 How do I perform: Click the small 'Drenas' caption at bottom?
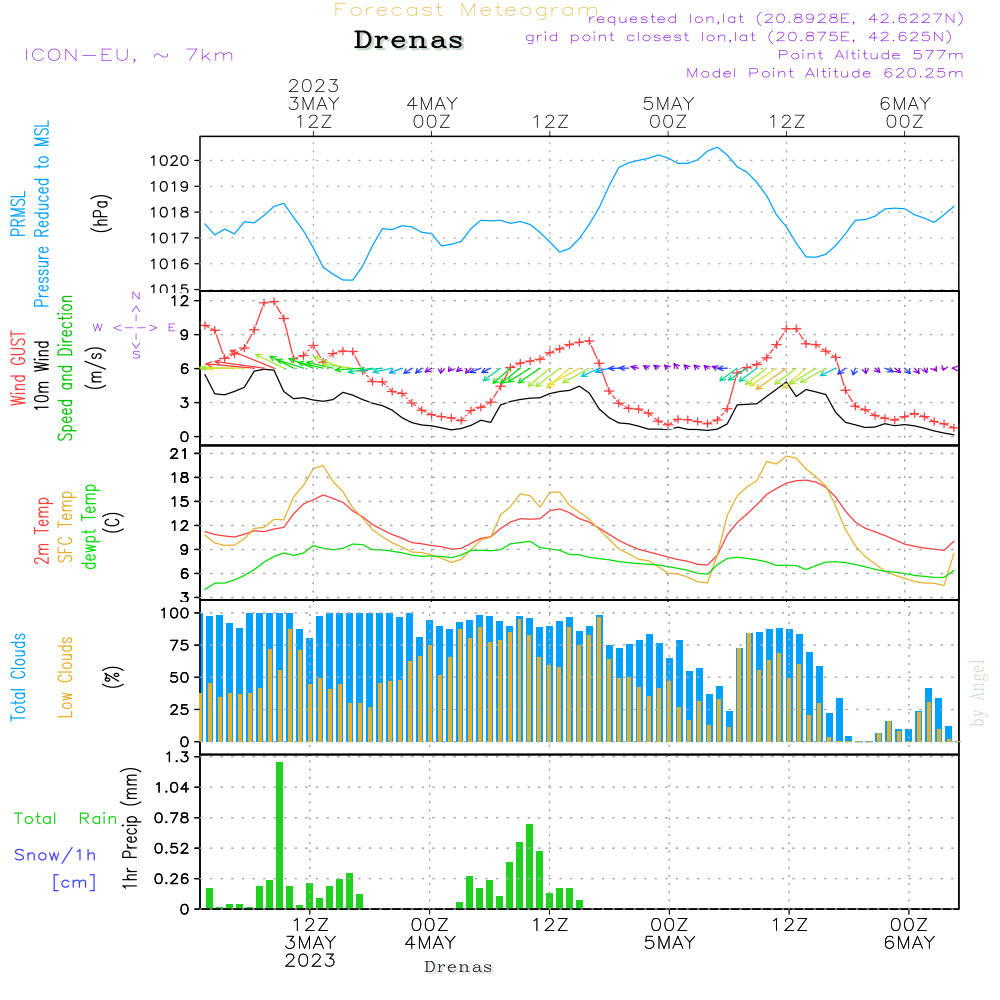coord(459,967)
